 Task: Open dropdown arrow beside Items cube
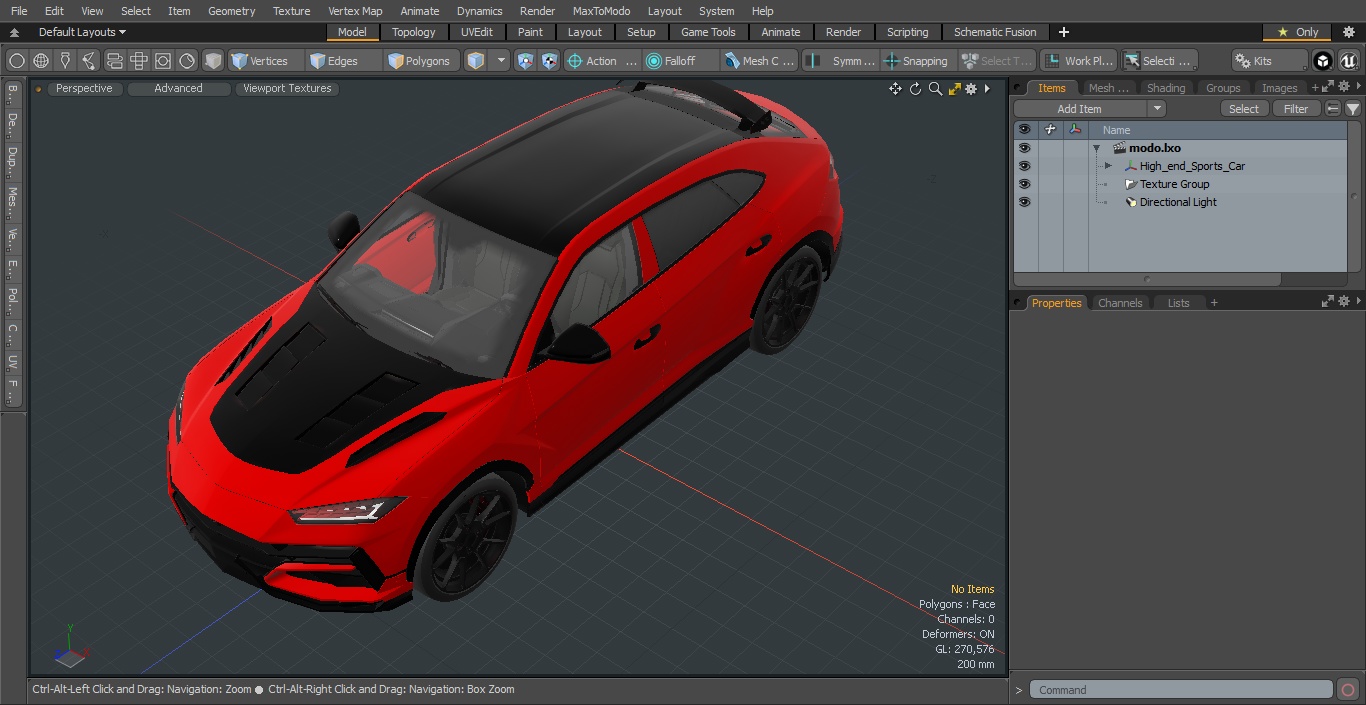coord(501,61)
